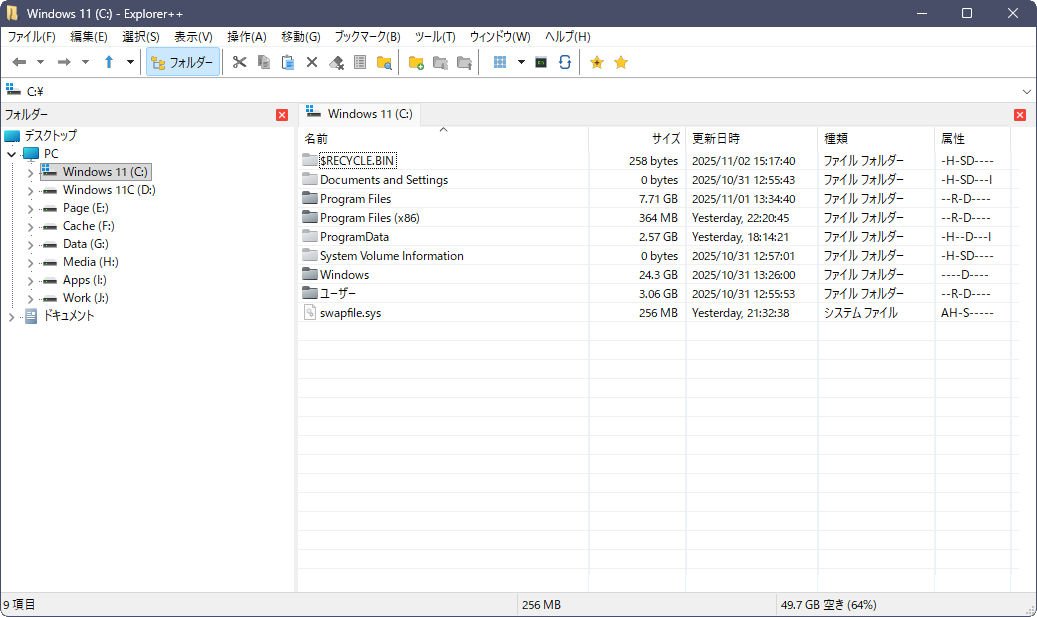Click the 24.3 GB size cell
The height and width of the screenshot is (617, 1037).
click(658, 274)
